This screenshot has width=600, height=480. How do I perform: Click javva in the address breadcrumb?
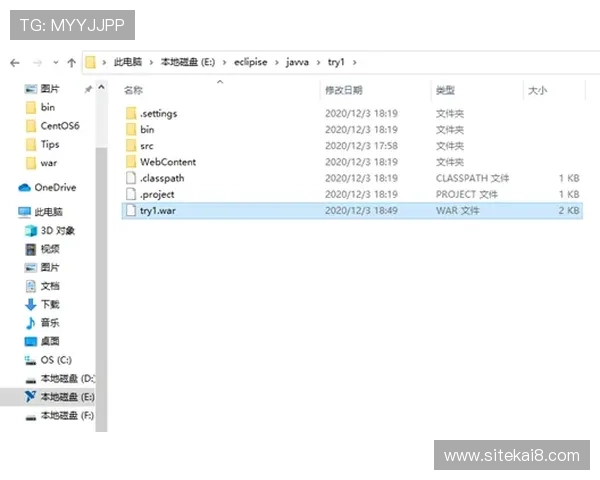point(297,62)
